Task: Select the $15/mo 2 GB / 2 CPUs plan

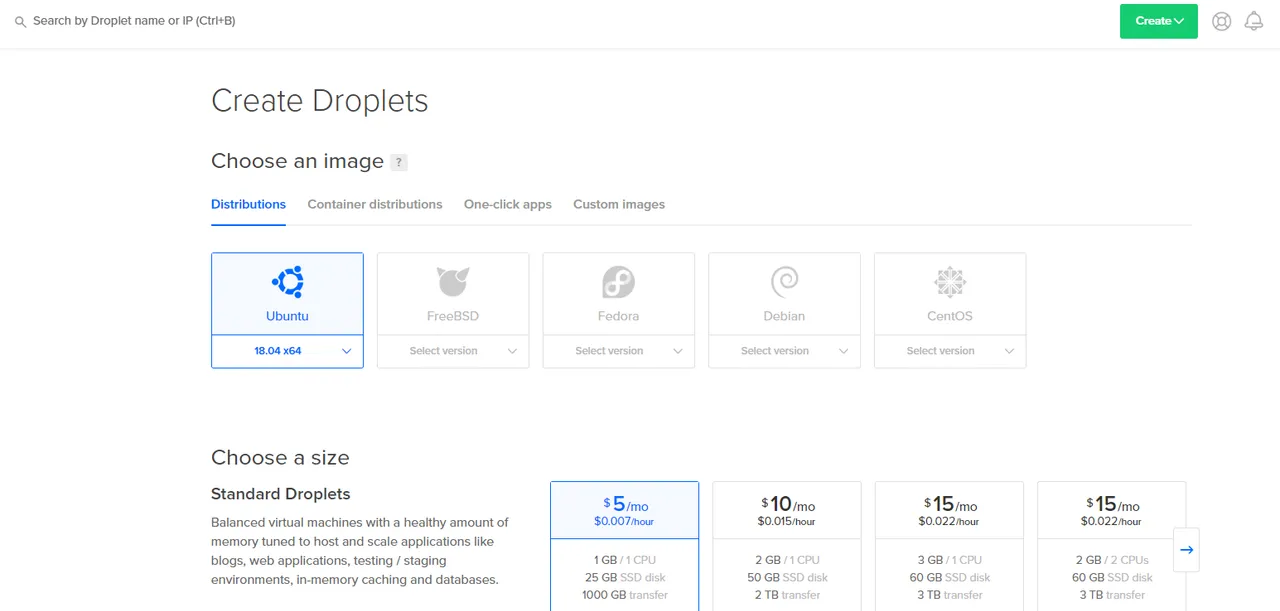Action: point(1111,546)
